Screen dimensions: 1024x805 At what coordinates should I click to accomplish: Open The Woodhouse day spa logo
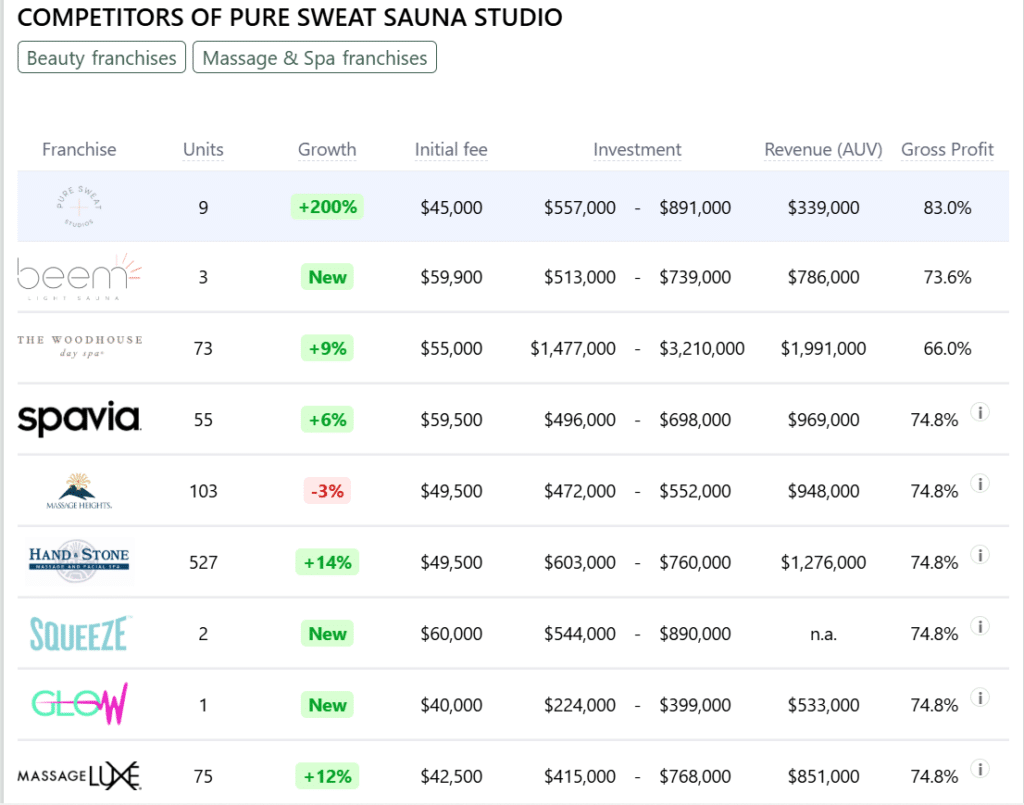pyautogui.click(x=79, y=346)
